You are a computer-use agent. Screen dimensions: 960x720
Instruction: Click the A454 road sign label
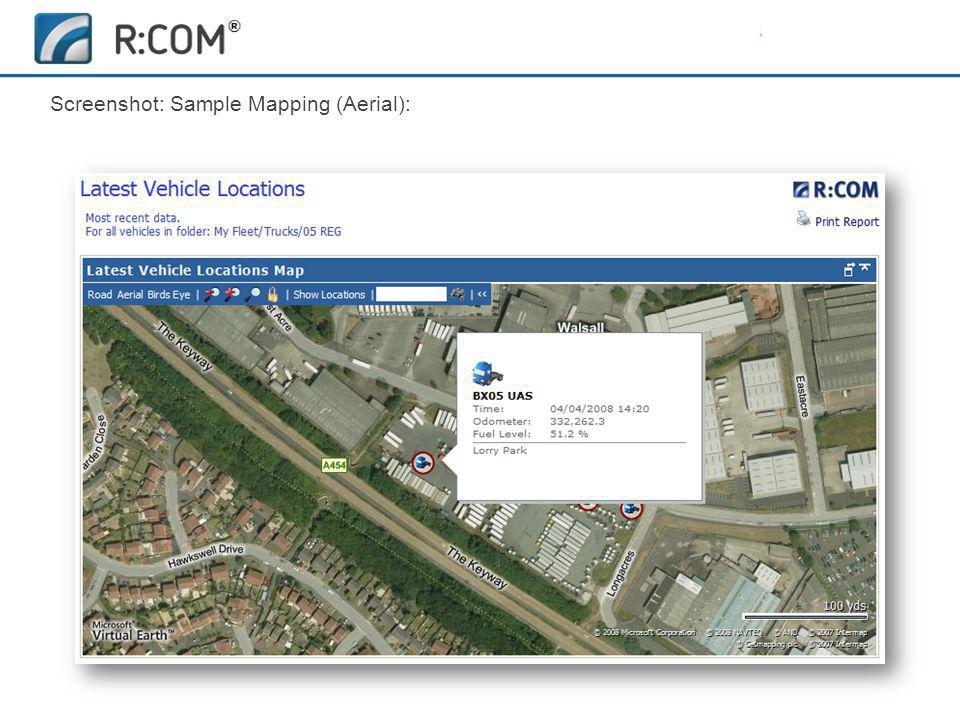[x=334, y=465]
